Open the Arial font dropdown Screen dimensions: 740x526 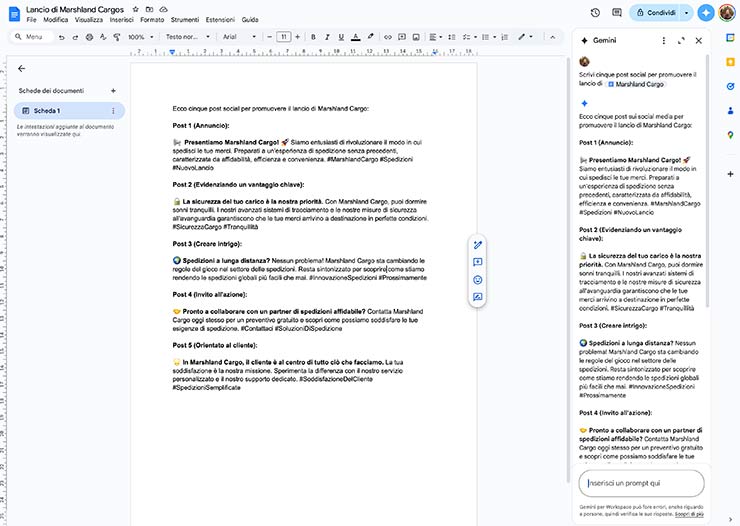(x=239, y=37)
